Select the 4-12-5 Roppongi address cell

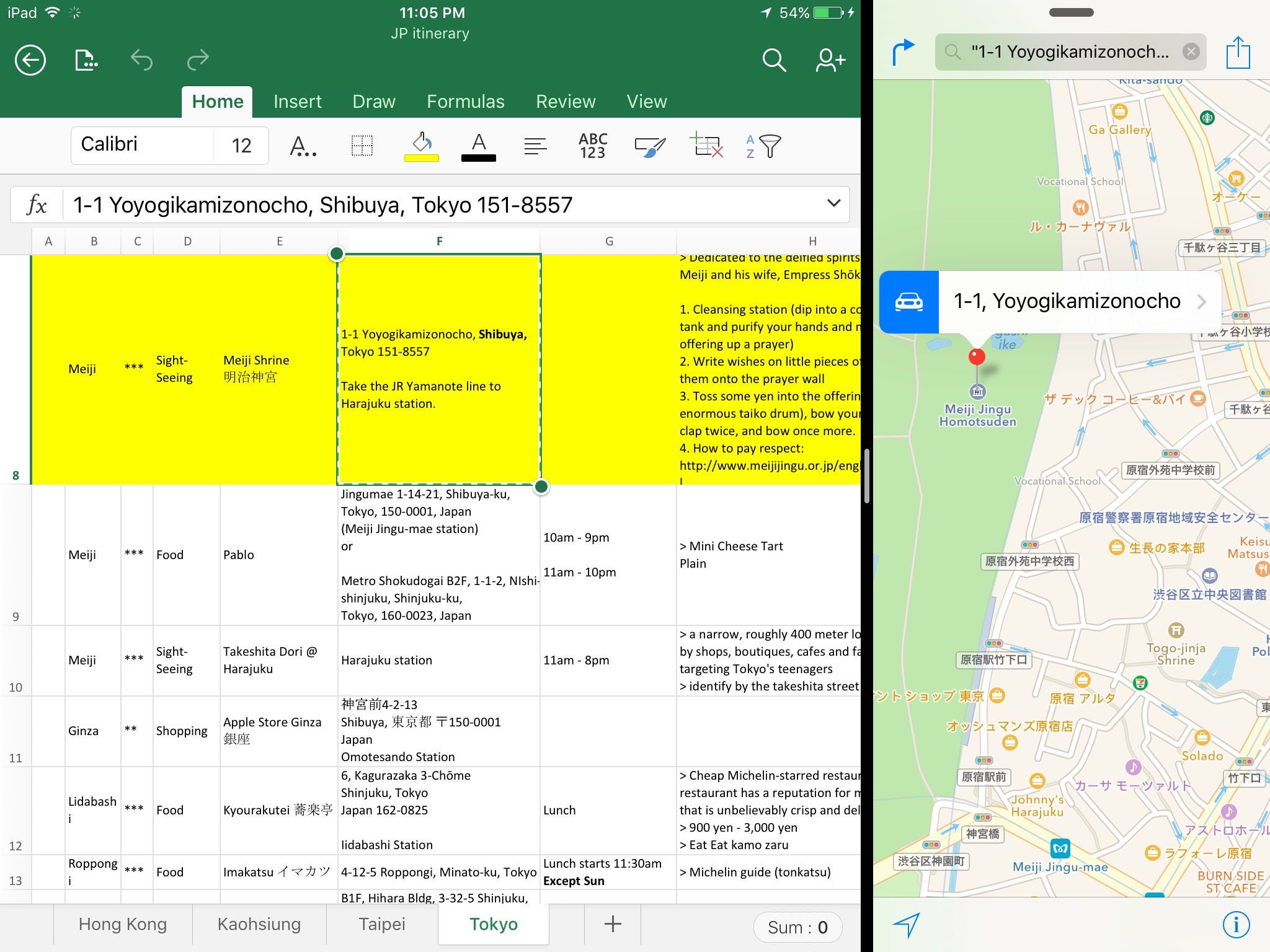tap(438, 872)
